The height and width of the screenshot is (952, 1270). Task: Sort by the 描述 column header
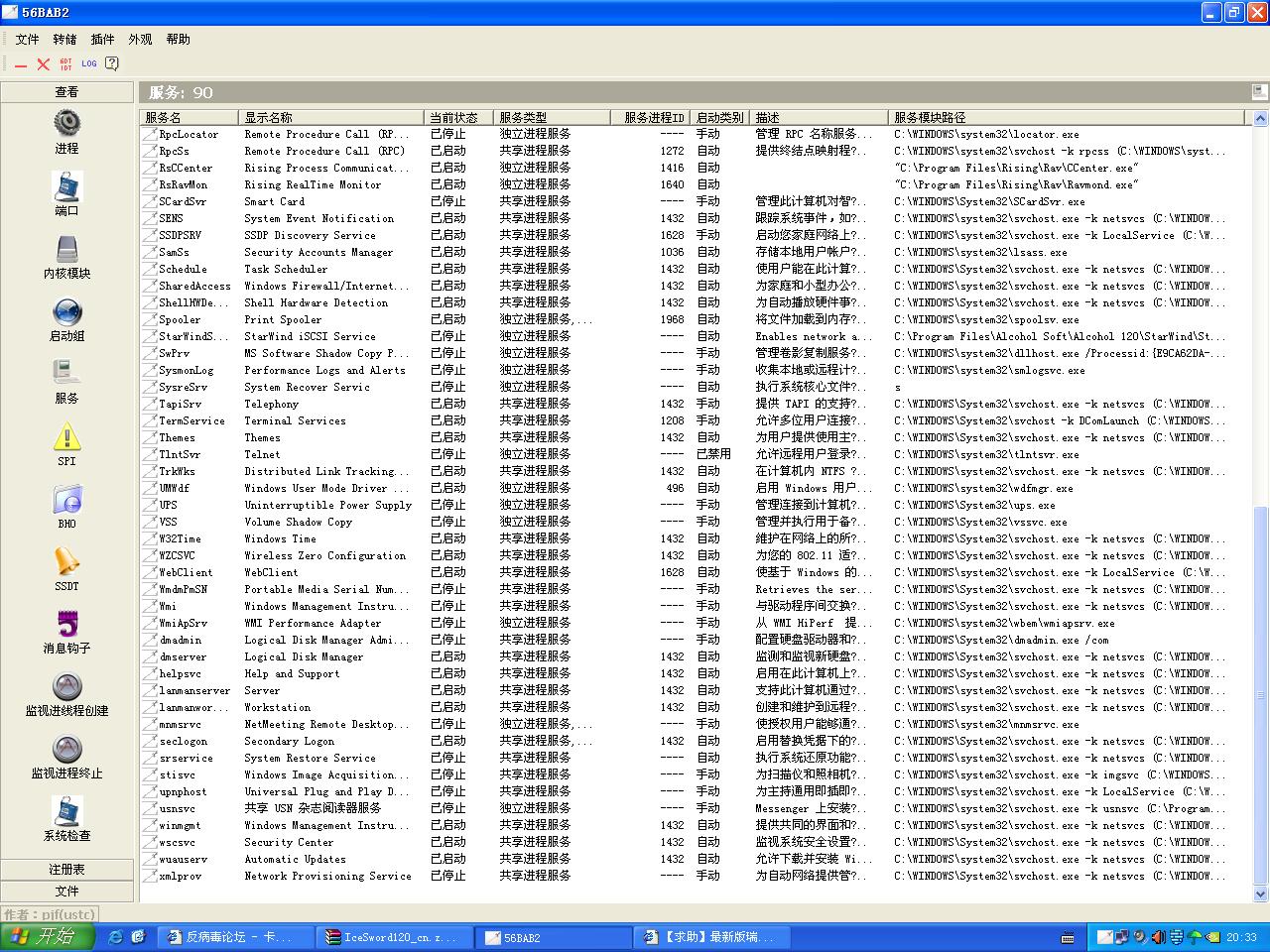(819, 117)
